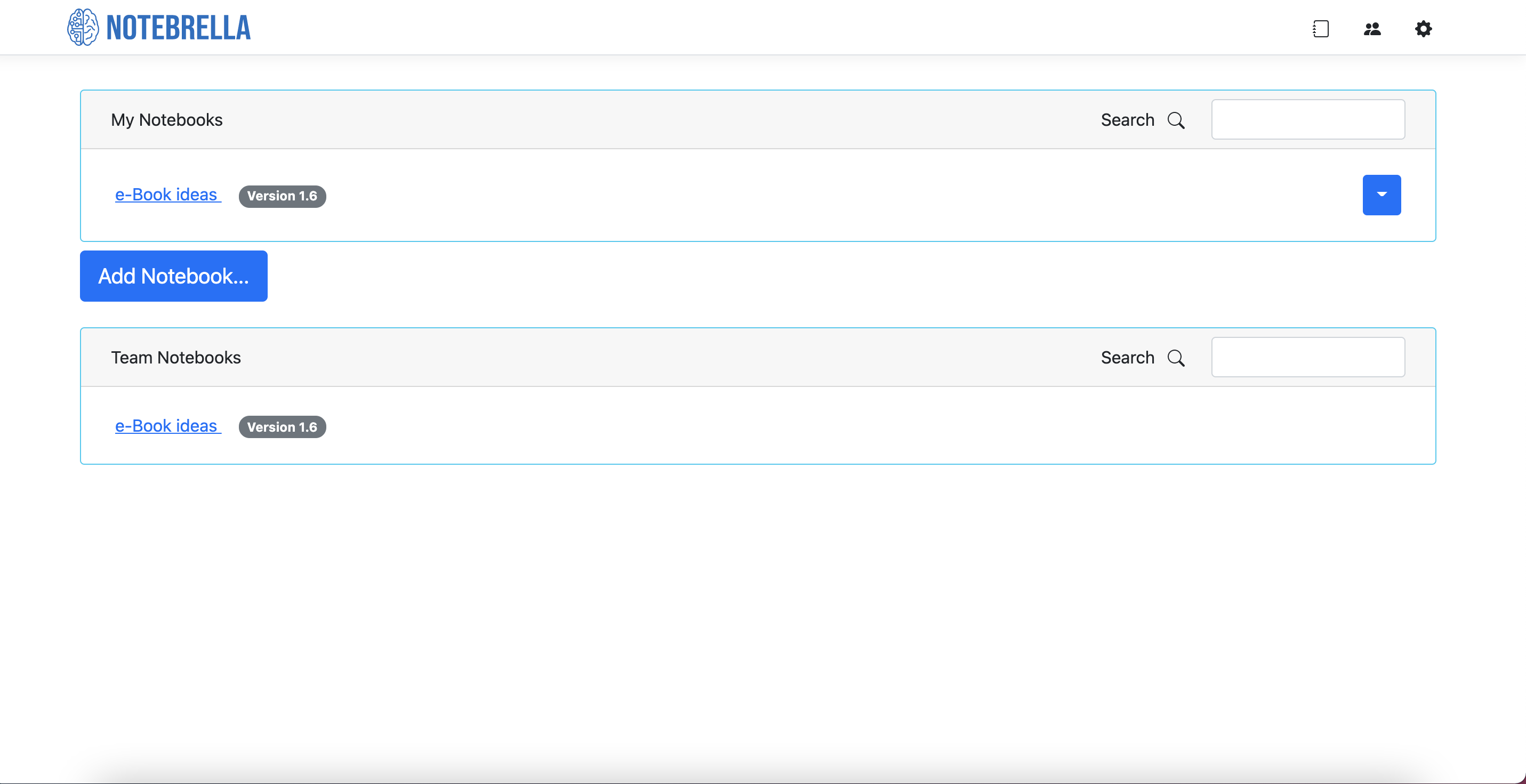1526x784 pixels.
Task: Click Search label in Team Notebooks
Action: 1127,358
